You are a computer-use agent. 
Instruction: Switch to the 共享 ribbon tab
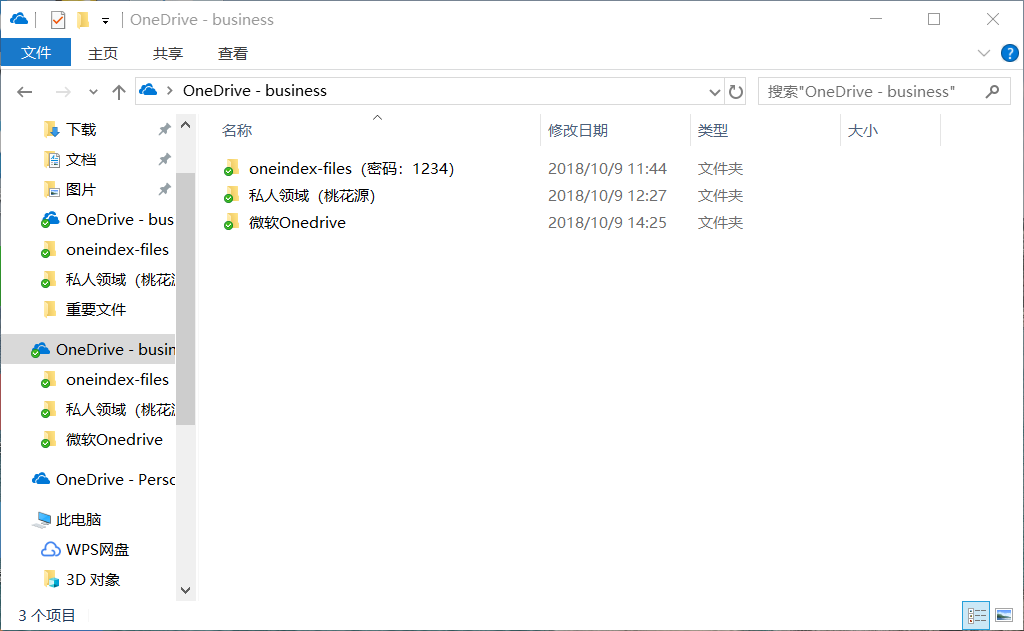(168, 54)
